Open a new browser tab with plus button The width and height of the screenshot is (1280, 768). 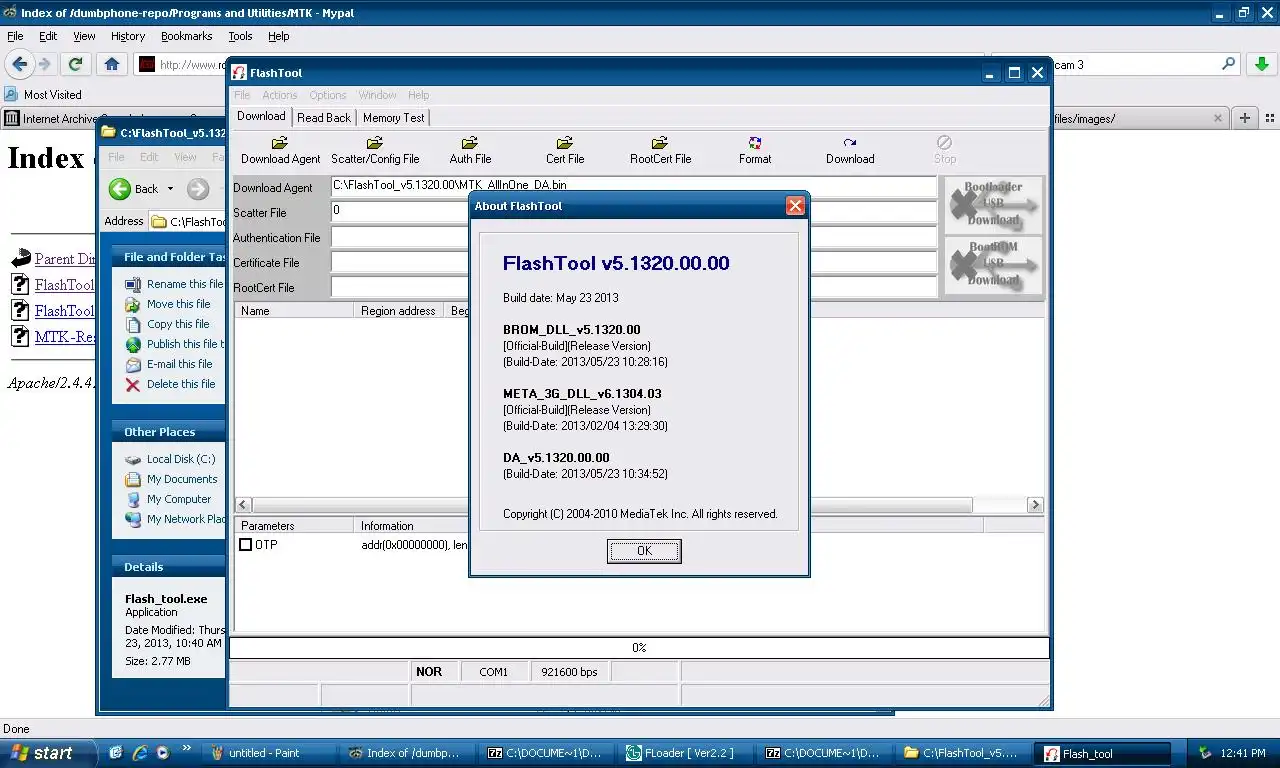click(x=1245, y=118)
